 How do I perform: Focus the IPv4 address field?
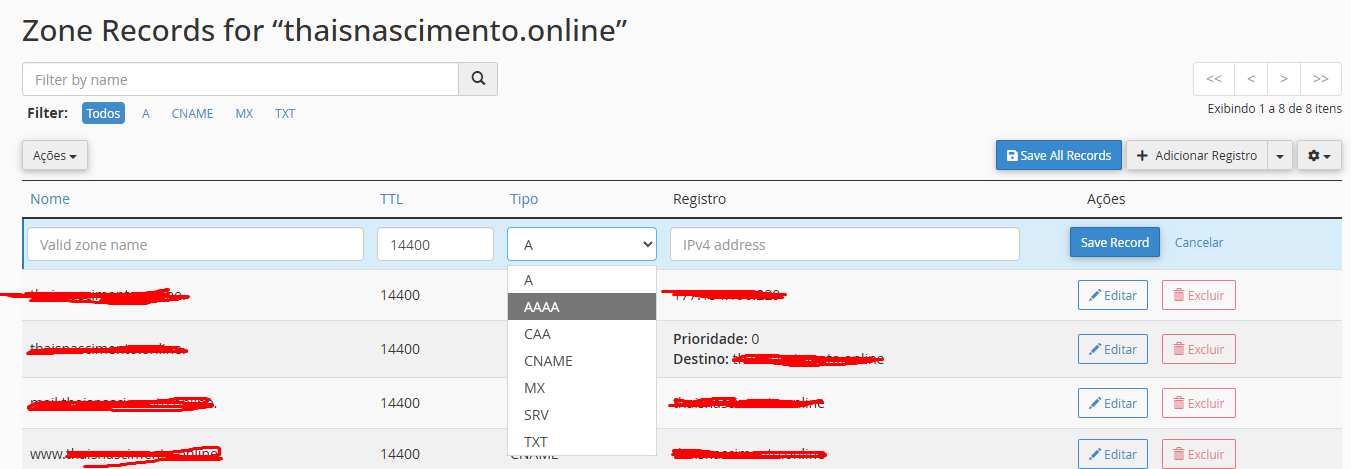click(x=845, y=244)
